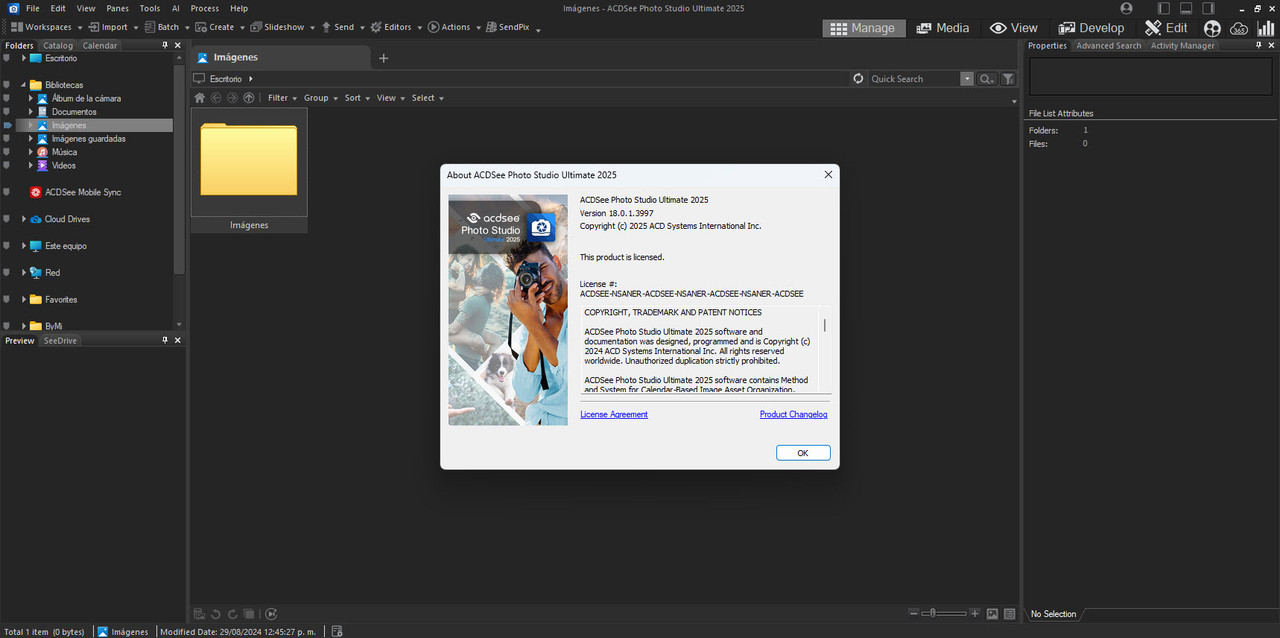1280x638 pixels.
Task: Toggle Easy-Select marker next to ACDSee Mobile Sync
Action: point(7,192)
